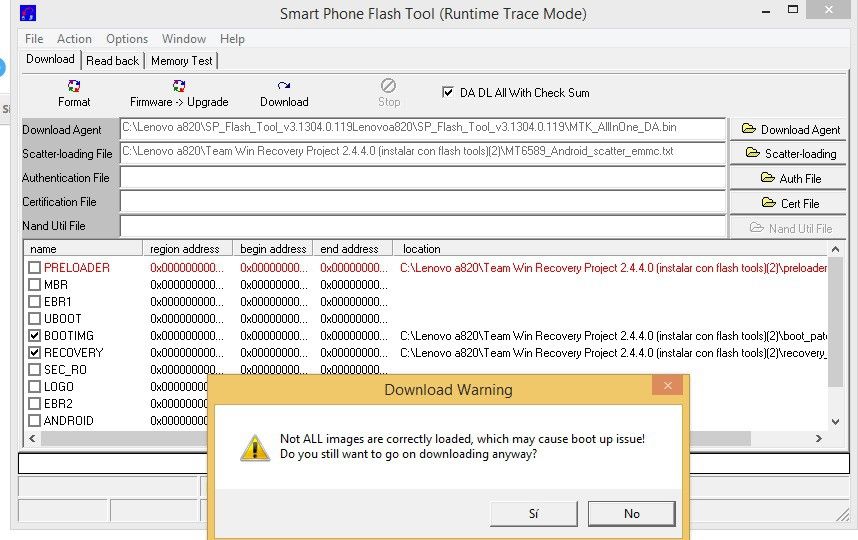
Task: Close the Download Warning dialog
Action: [668, 386]
